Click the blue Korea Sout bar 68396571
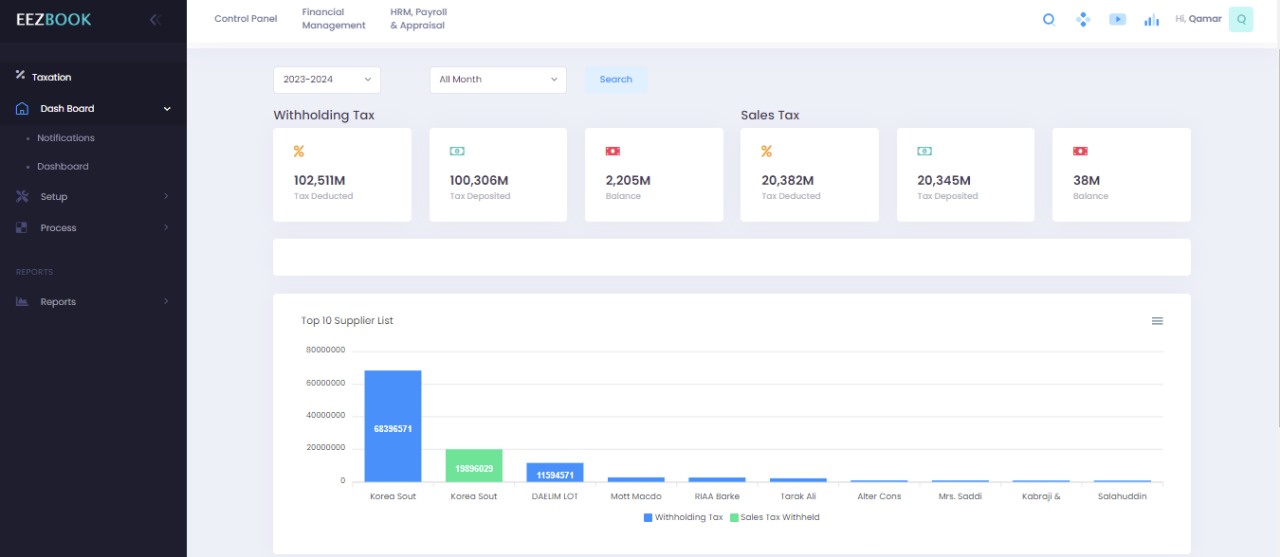 [x=393, y=426]
